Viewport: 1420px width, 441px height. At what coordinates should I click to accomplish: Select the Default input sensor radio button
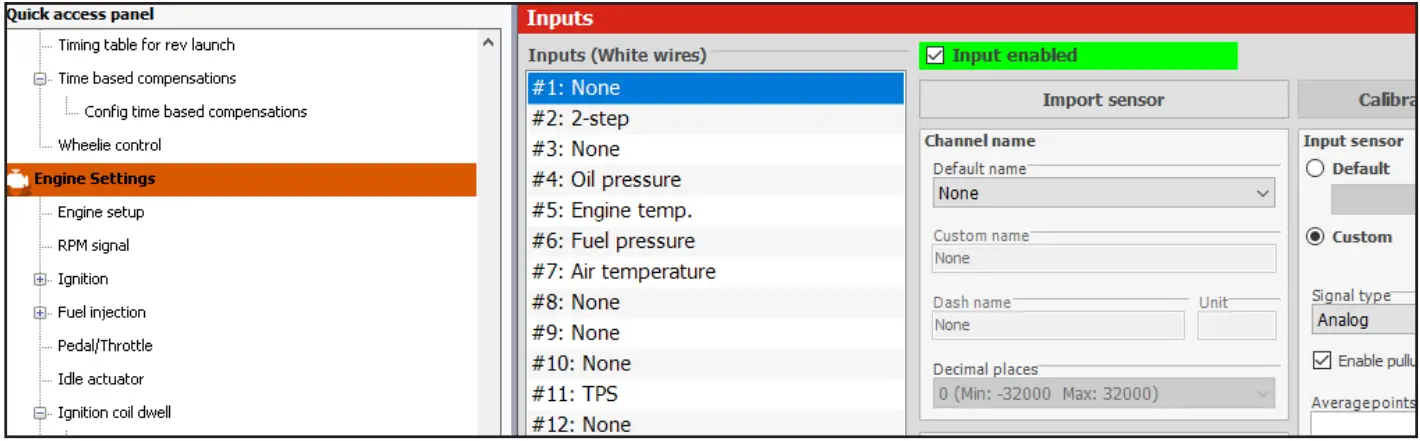point(1316,169)
